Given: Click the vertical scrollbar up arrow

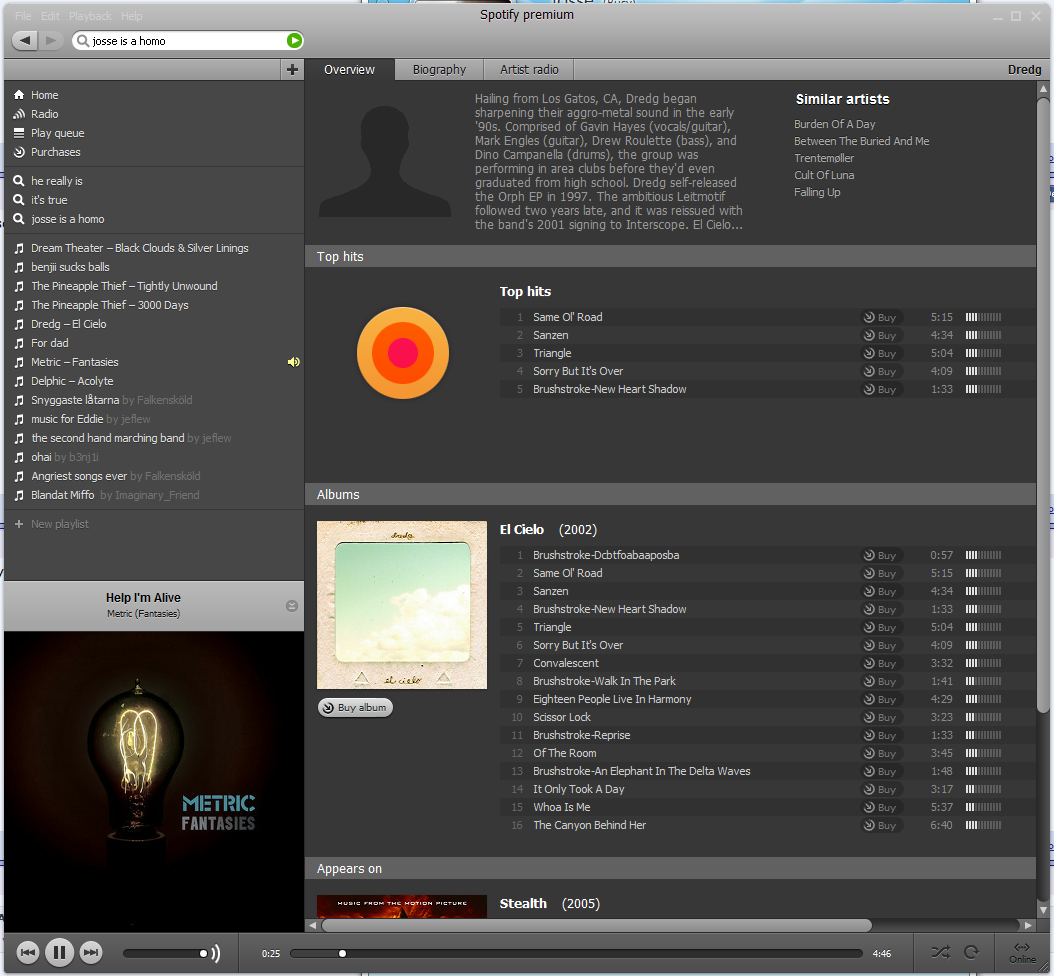Looking at the screenshot, I should [x=1043, y=88].
